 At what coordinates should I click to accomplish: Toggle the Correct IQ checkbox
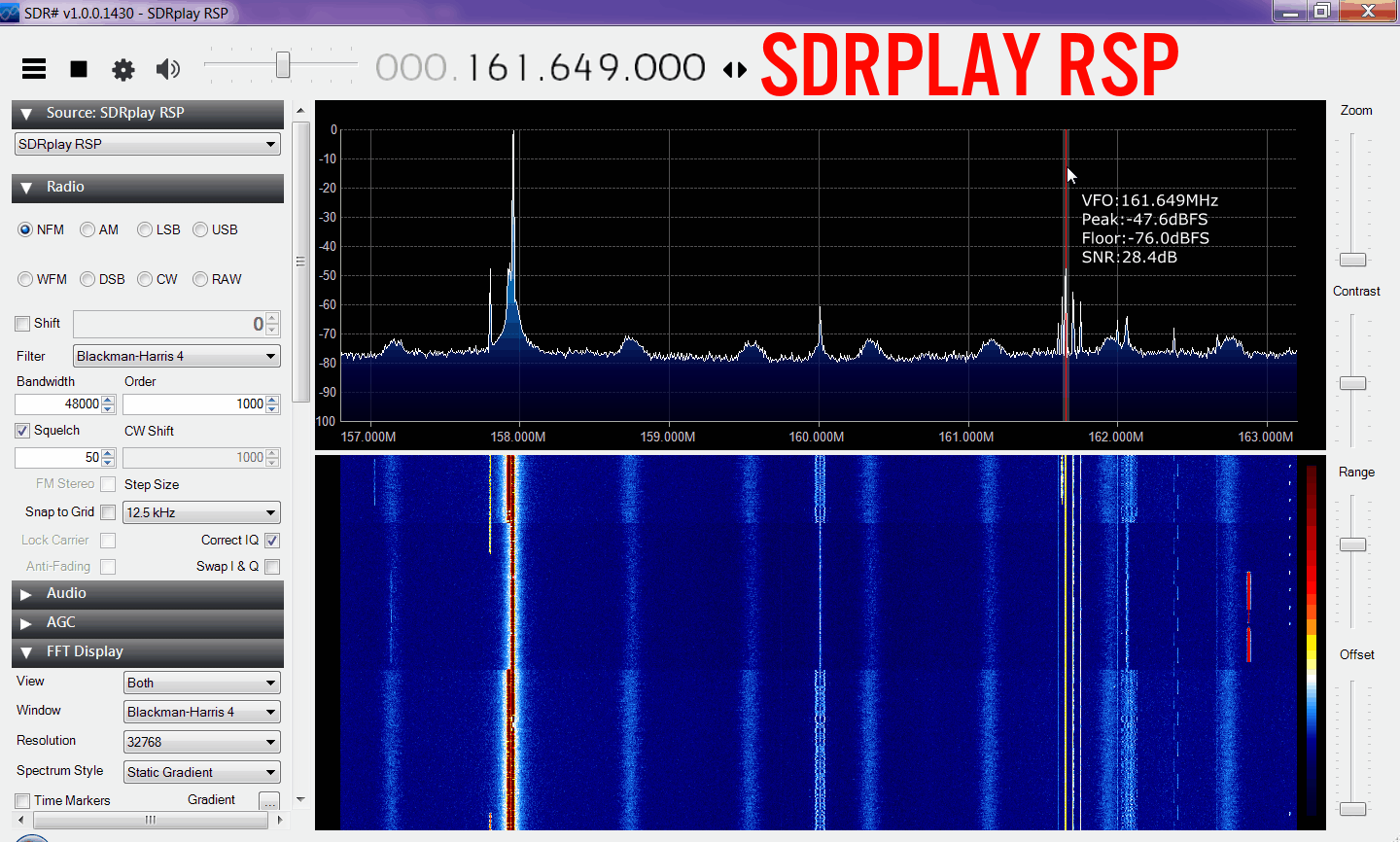[272, 541]
